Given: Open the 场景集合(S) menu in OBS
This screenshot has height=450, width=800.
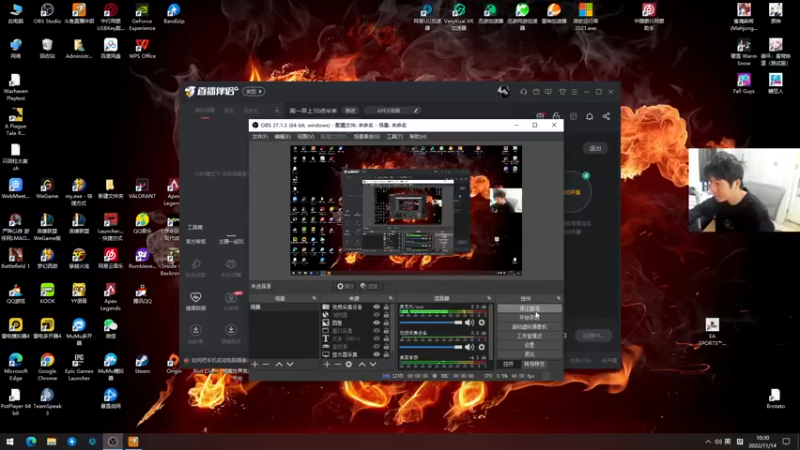Looking at the screenshot, I should tap(366, 137).
